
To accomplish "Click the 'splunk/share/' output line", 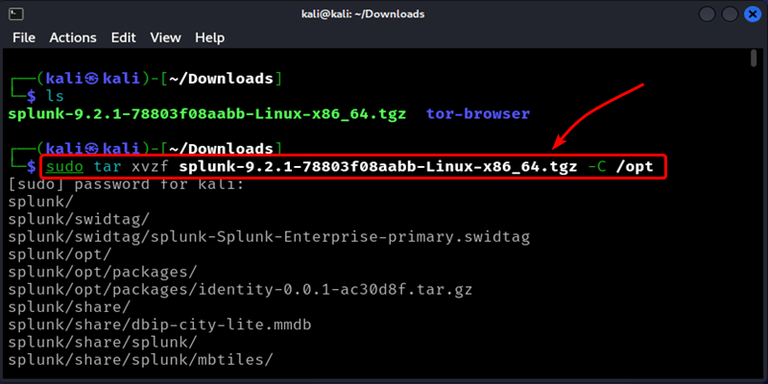I will (x=70, y=307).
